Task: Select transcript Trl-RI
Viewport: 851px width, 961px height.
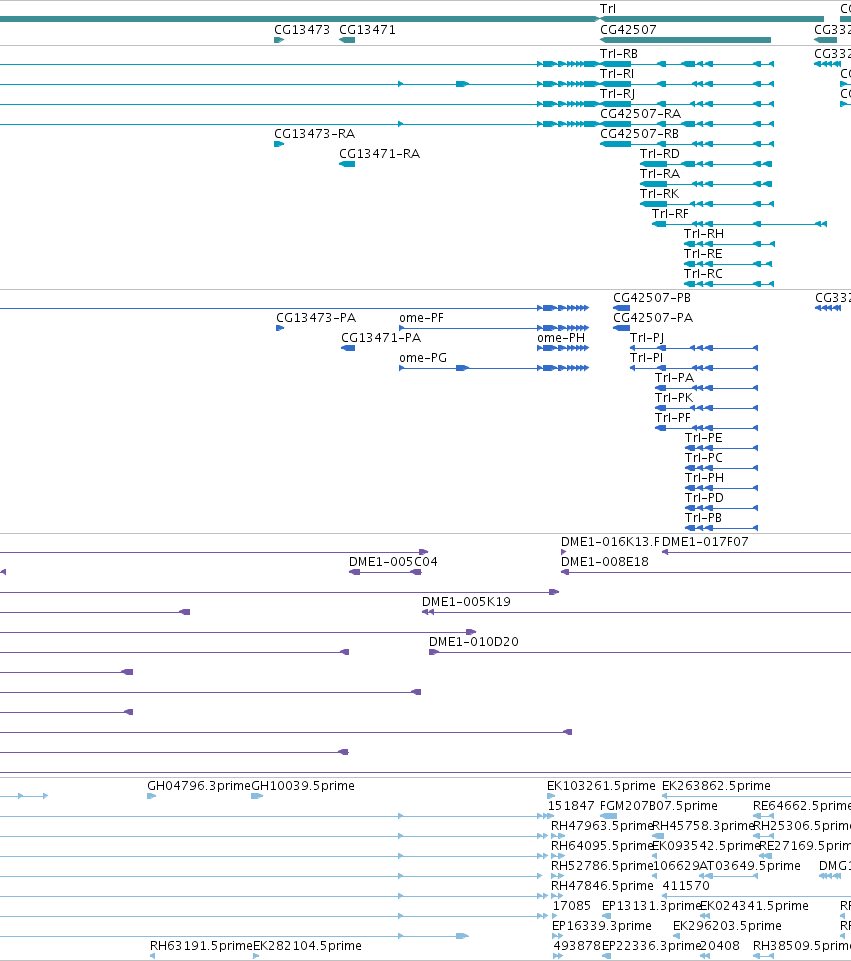Action: (686, 84)
